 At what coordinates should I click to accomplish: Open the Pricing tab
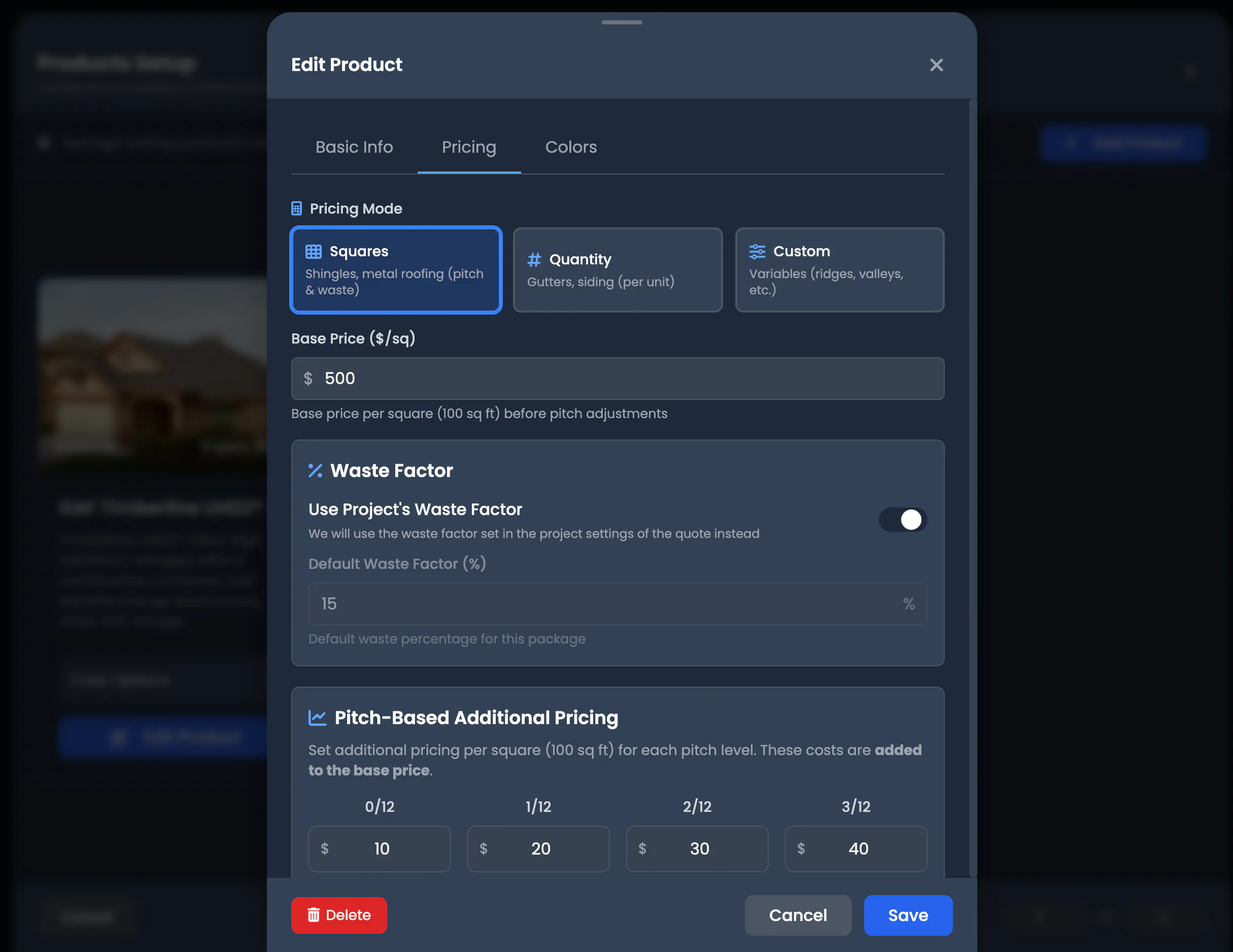click(468, 147)
